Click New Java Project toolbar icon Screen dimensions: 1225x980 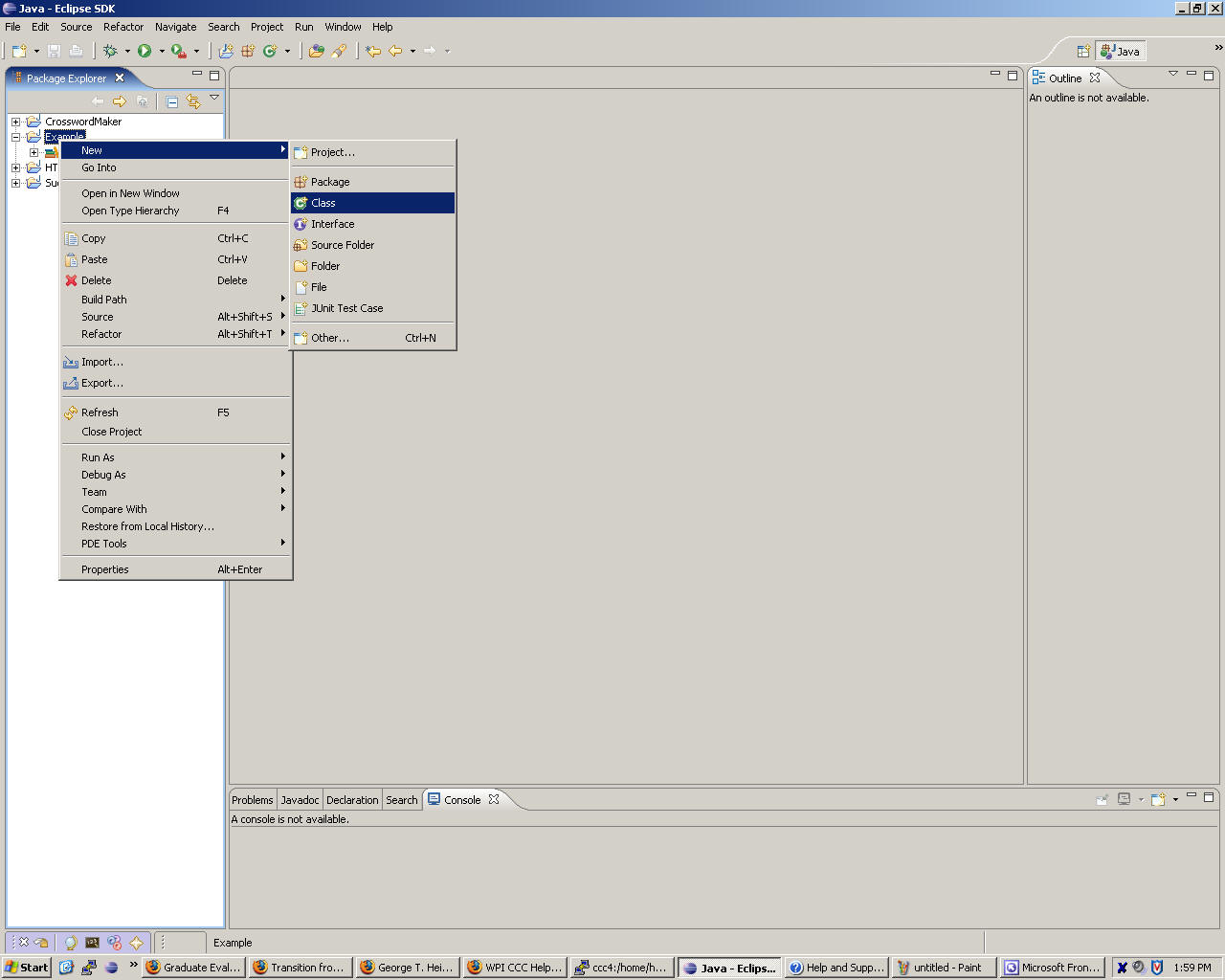[226, 51]
